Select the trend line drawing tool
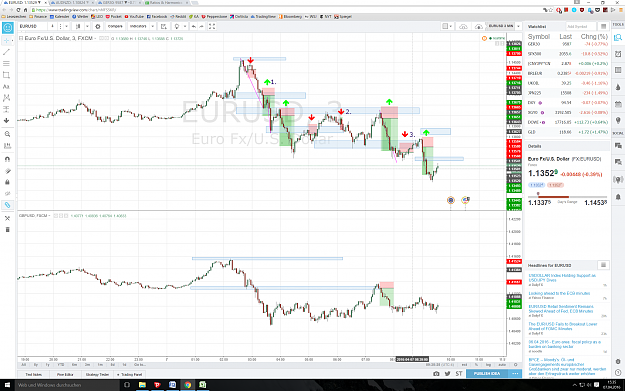625x391 pixels. (x=6, y=52)
